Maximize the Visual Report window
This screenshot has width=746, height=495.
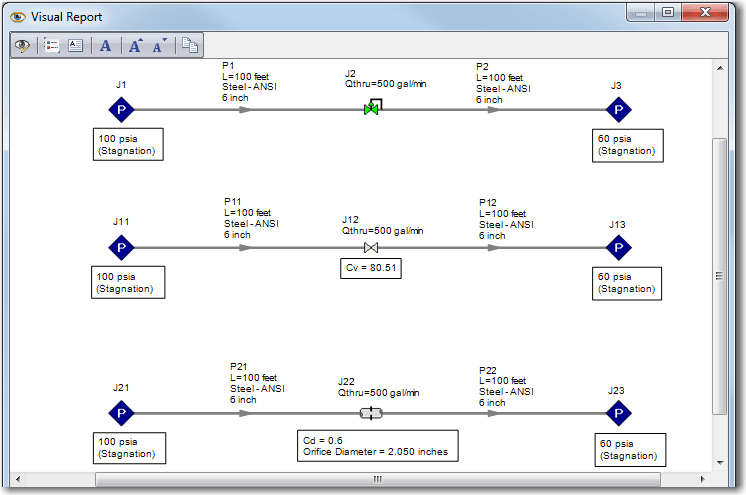tap(668, 12)
